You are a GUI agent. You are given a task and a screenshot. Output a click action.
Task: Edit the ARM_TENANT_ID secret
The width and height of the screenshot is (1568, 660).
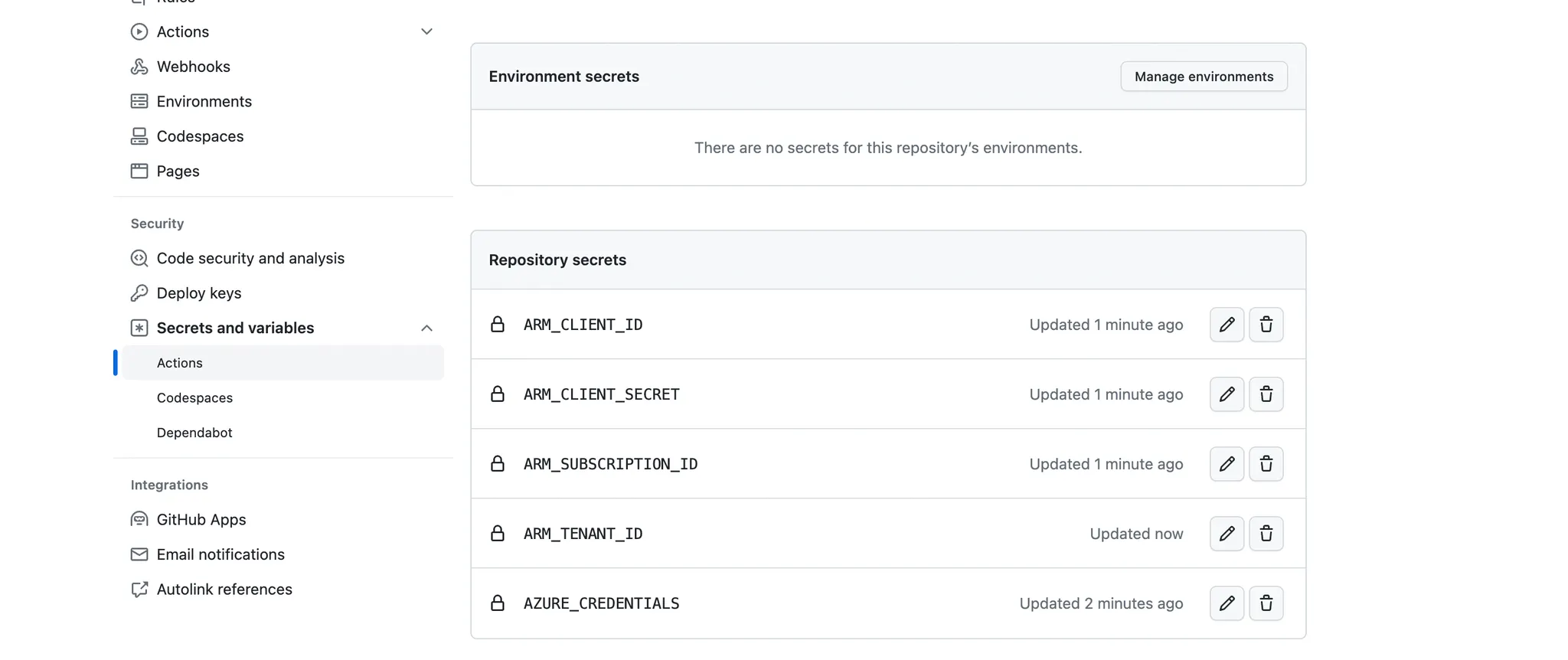(x=1227, y=534)
